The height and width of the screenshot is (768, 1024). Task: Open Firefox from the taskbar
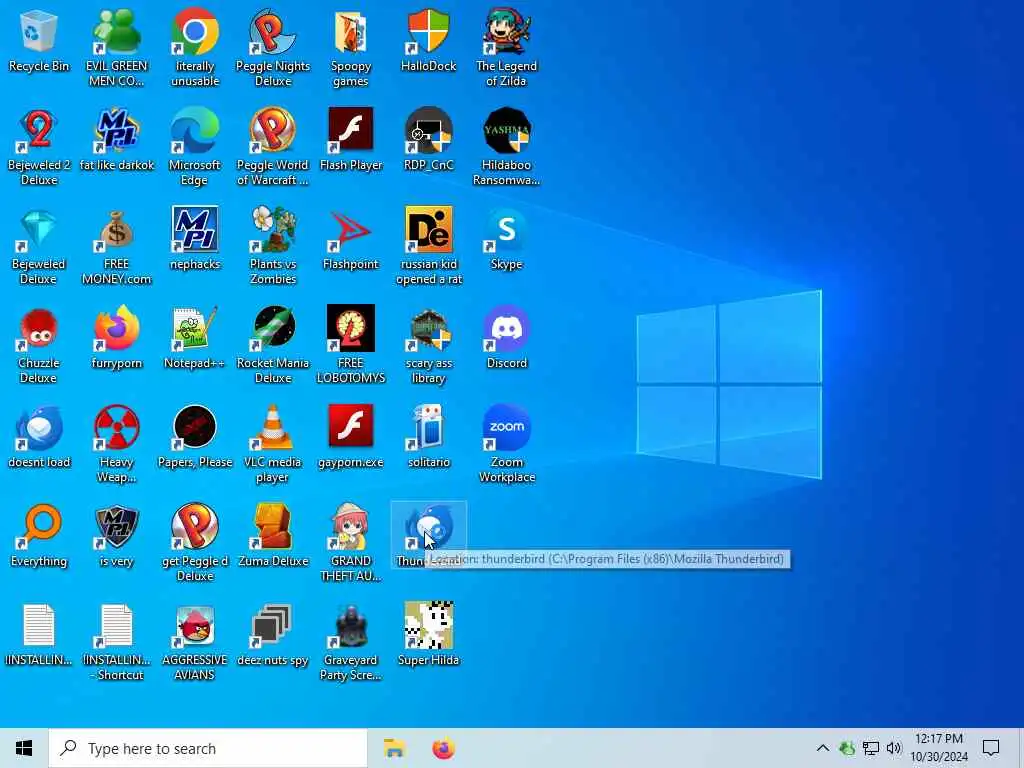(x=443, y=748)
